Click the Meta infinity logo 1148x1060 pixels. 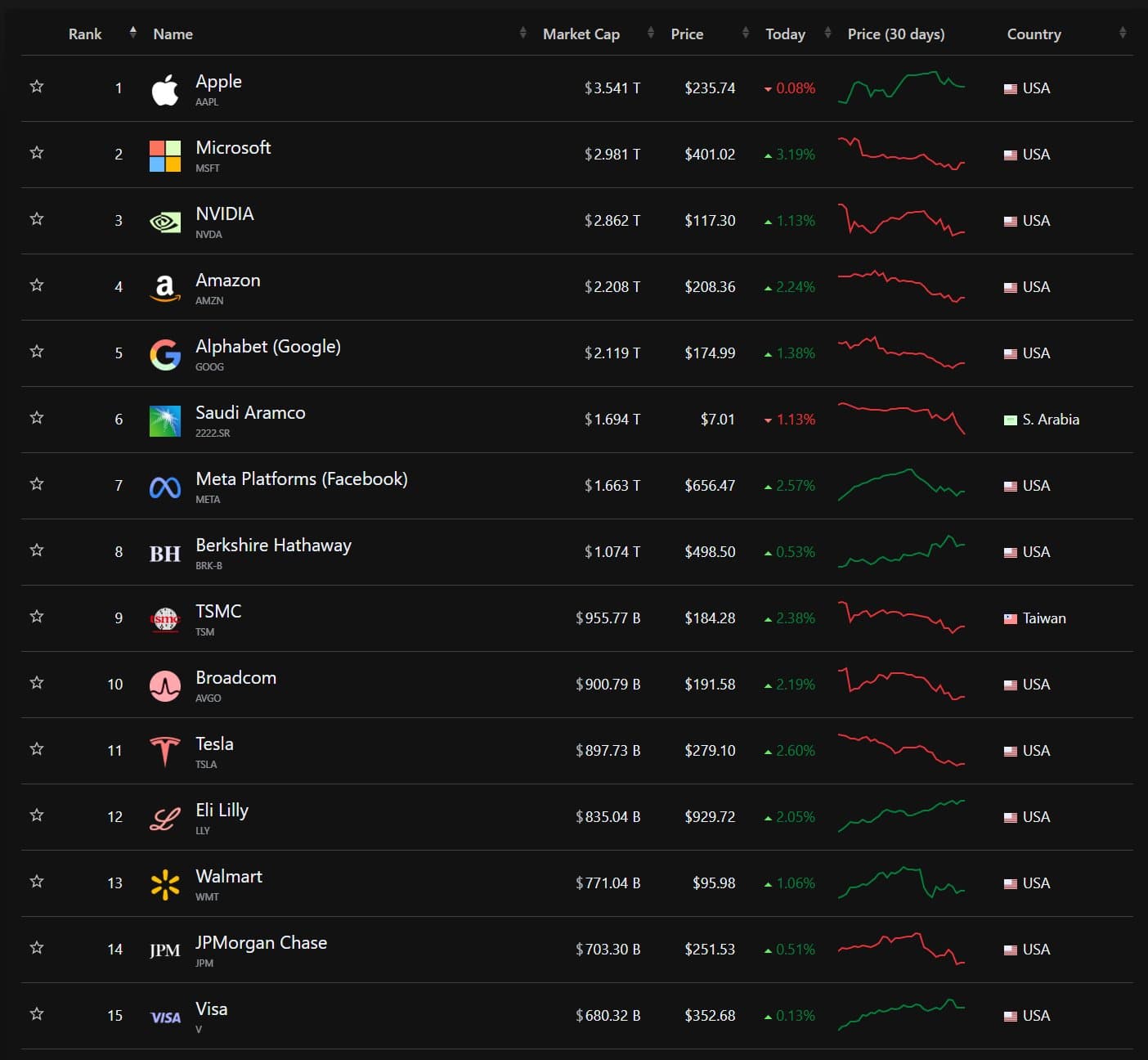click(x=165, y=487)
